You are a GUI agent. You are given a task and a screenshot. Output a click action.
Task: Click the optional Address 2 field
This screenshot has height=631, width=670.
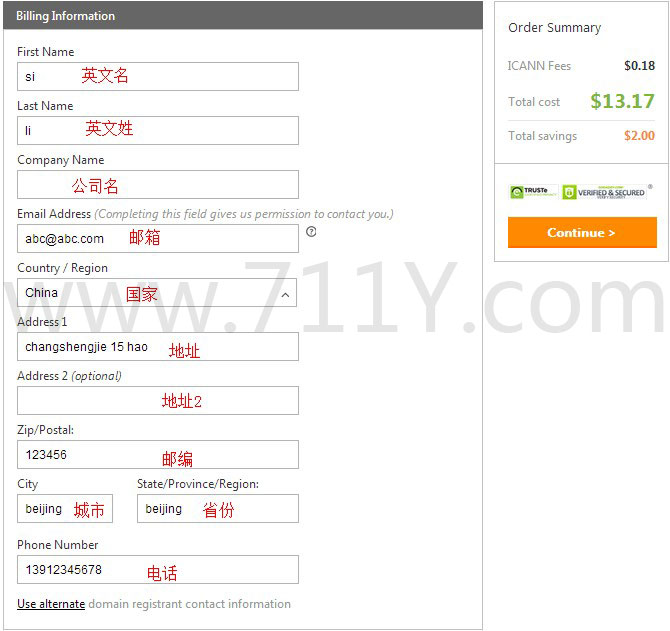157,401
